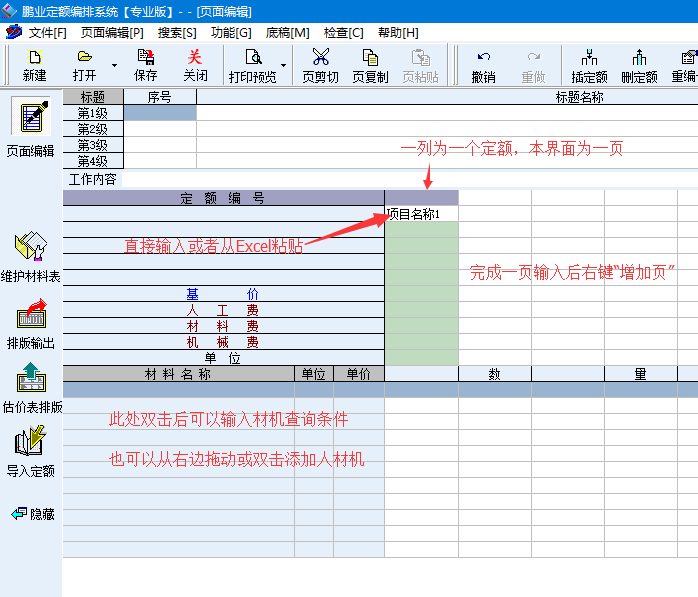698x597 pixels.
Task: Click the 人工费 row label
Action: [x=223, y=310]
